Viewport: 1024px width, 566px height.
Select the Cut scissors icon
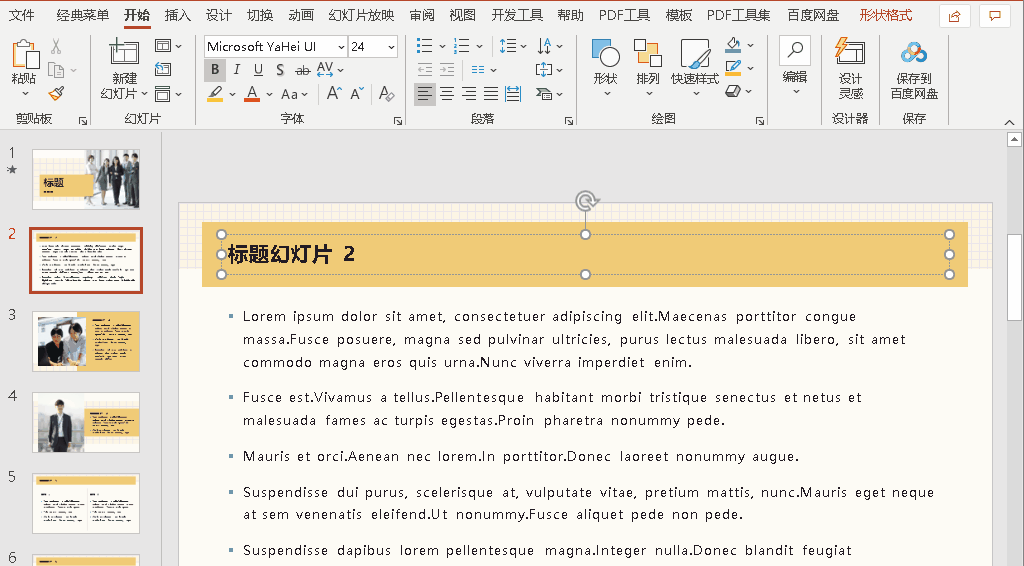point(56,46)
